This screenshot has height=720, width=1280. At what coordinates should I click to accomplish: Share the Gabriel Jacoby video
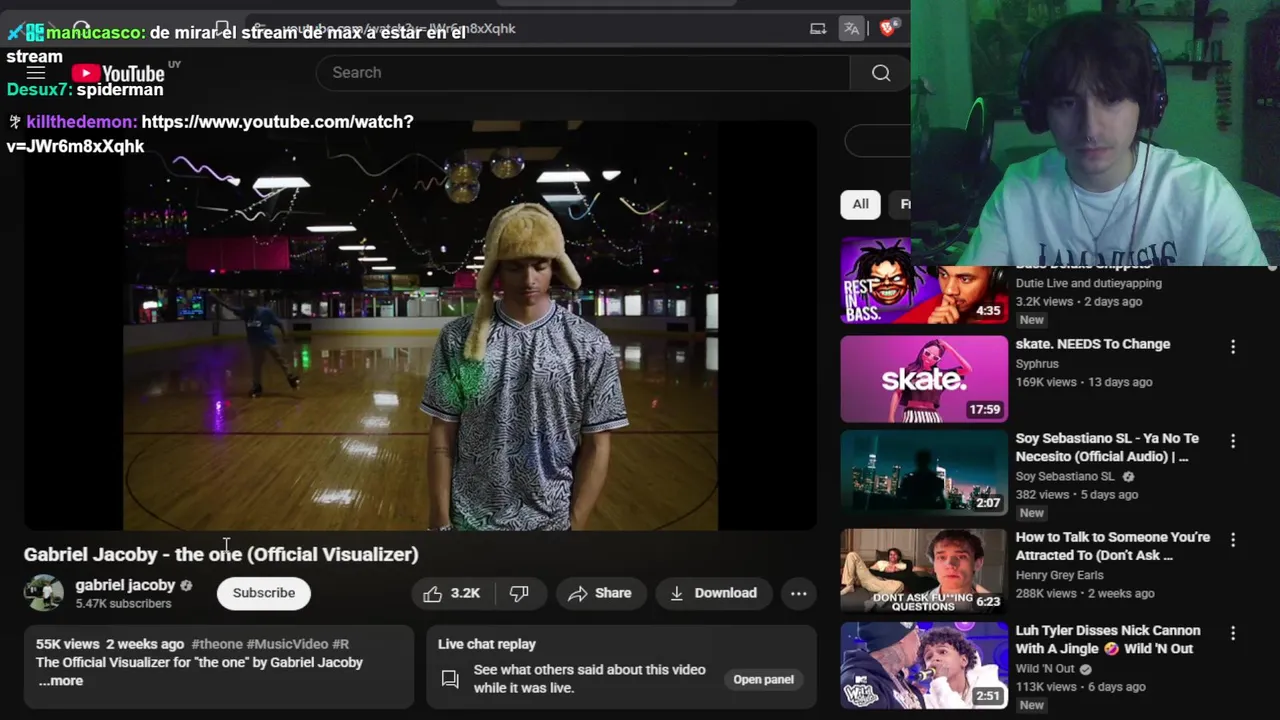[600, 593]
